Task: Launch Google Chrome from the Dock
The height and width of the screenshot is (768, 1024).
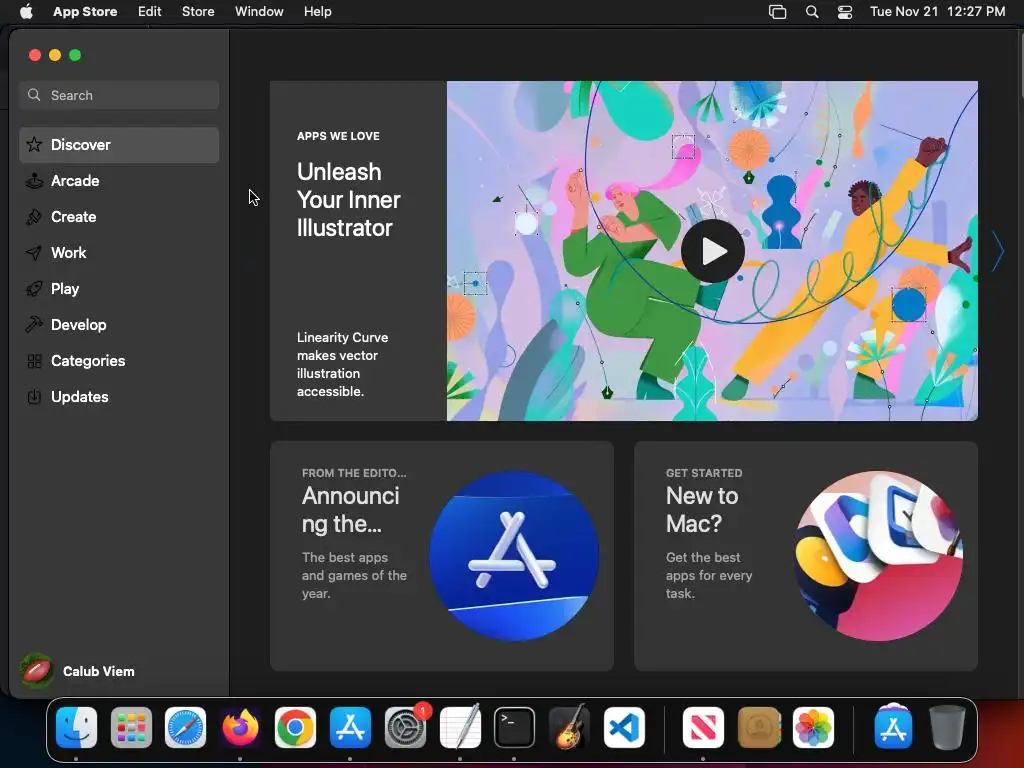Action: click(x=295, y=728)
